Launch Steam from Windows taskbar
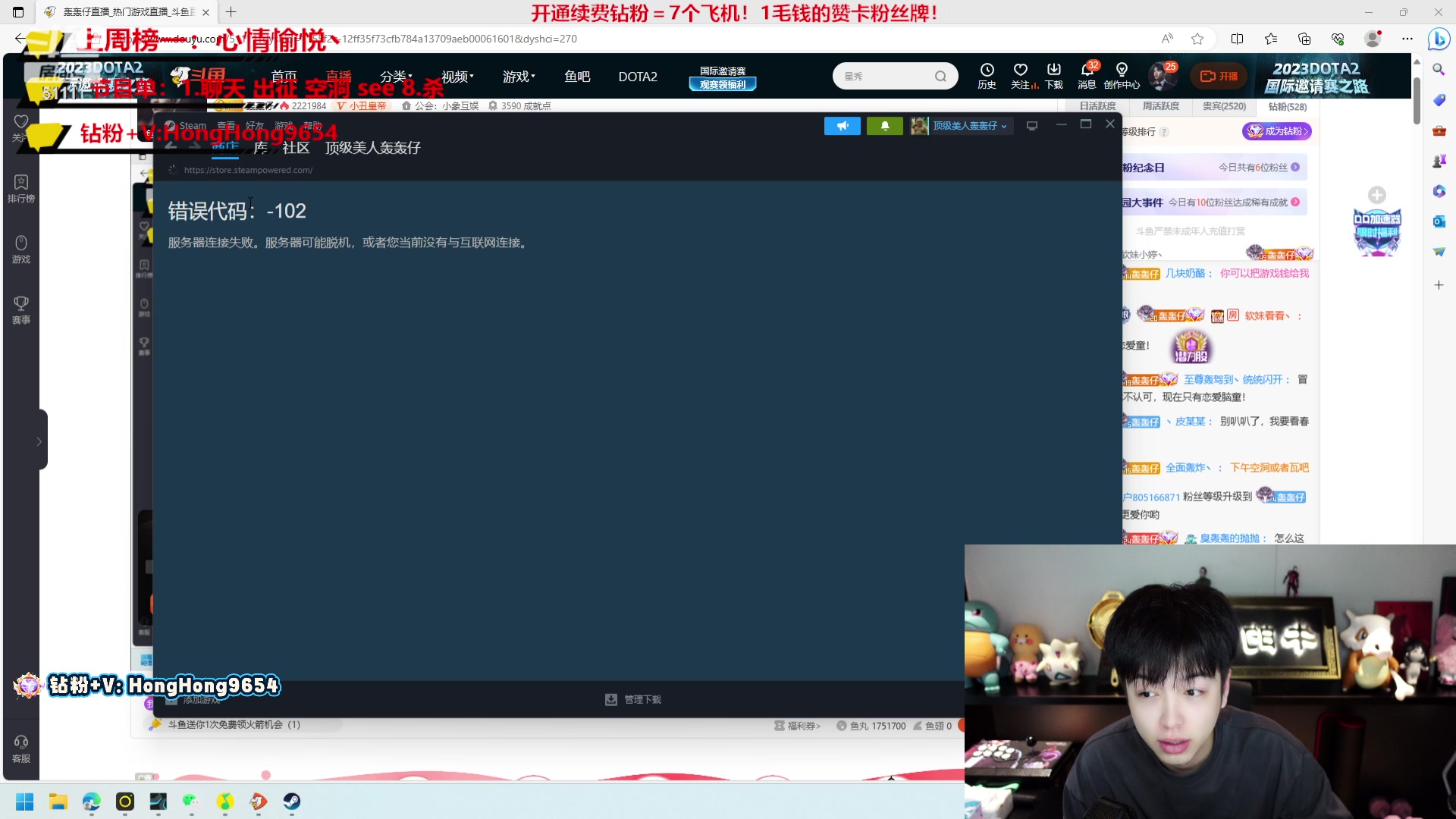 (292, 802)
